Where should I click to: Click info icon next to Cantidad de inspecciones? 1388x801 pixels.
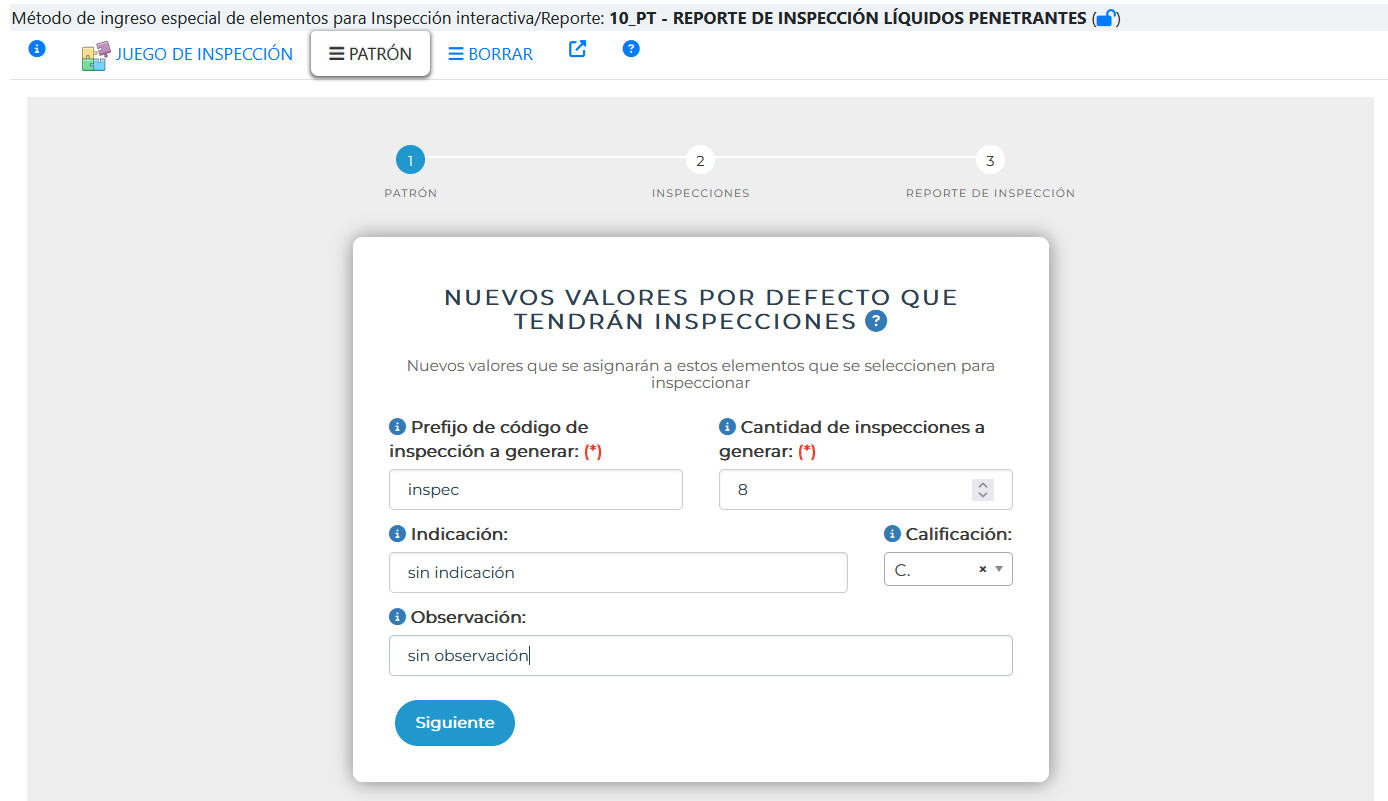click(x=727, y=427)
